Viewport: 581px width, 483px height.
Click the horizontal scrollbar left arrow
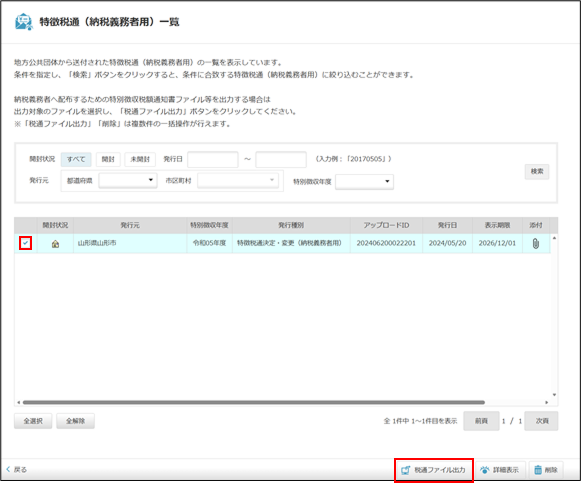(x=19, y=402)
